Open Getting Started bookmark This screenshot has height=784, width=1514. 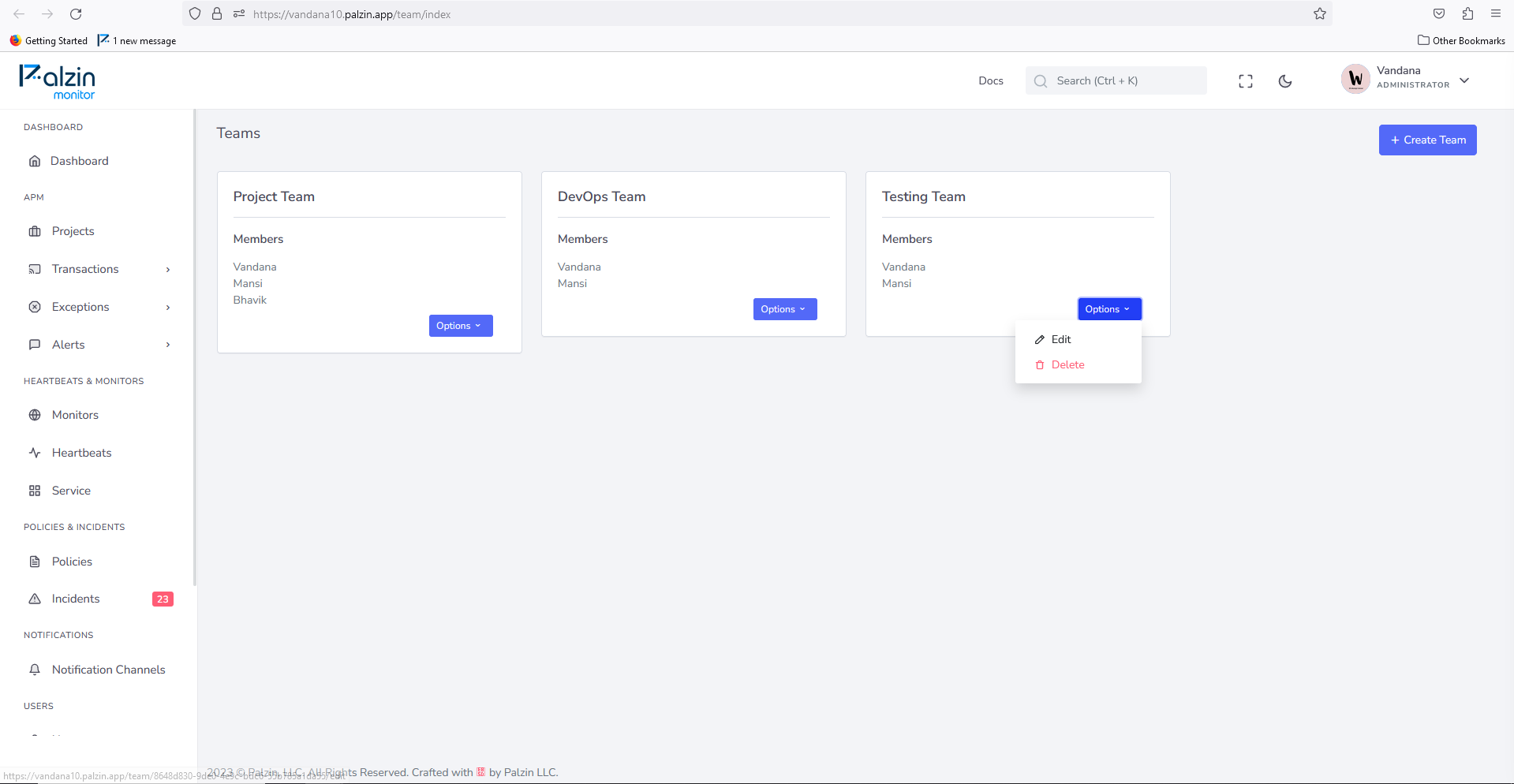49,40
